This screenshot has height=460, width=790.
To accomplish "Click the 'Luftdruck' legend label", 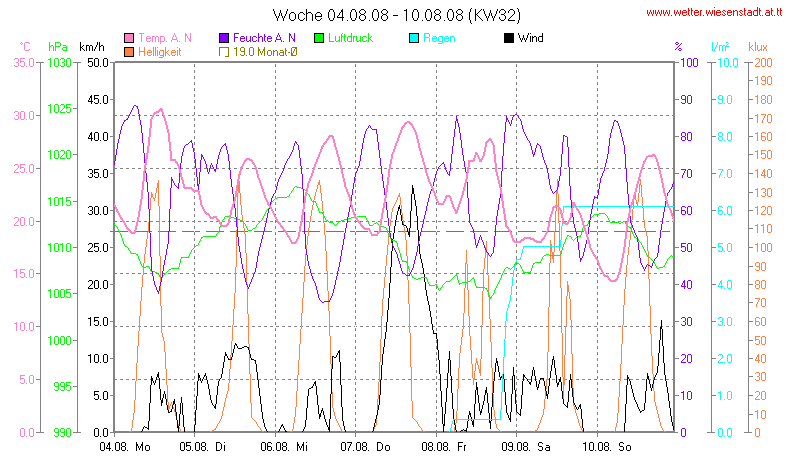I will 350,38.
